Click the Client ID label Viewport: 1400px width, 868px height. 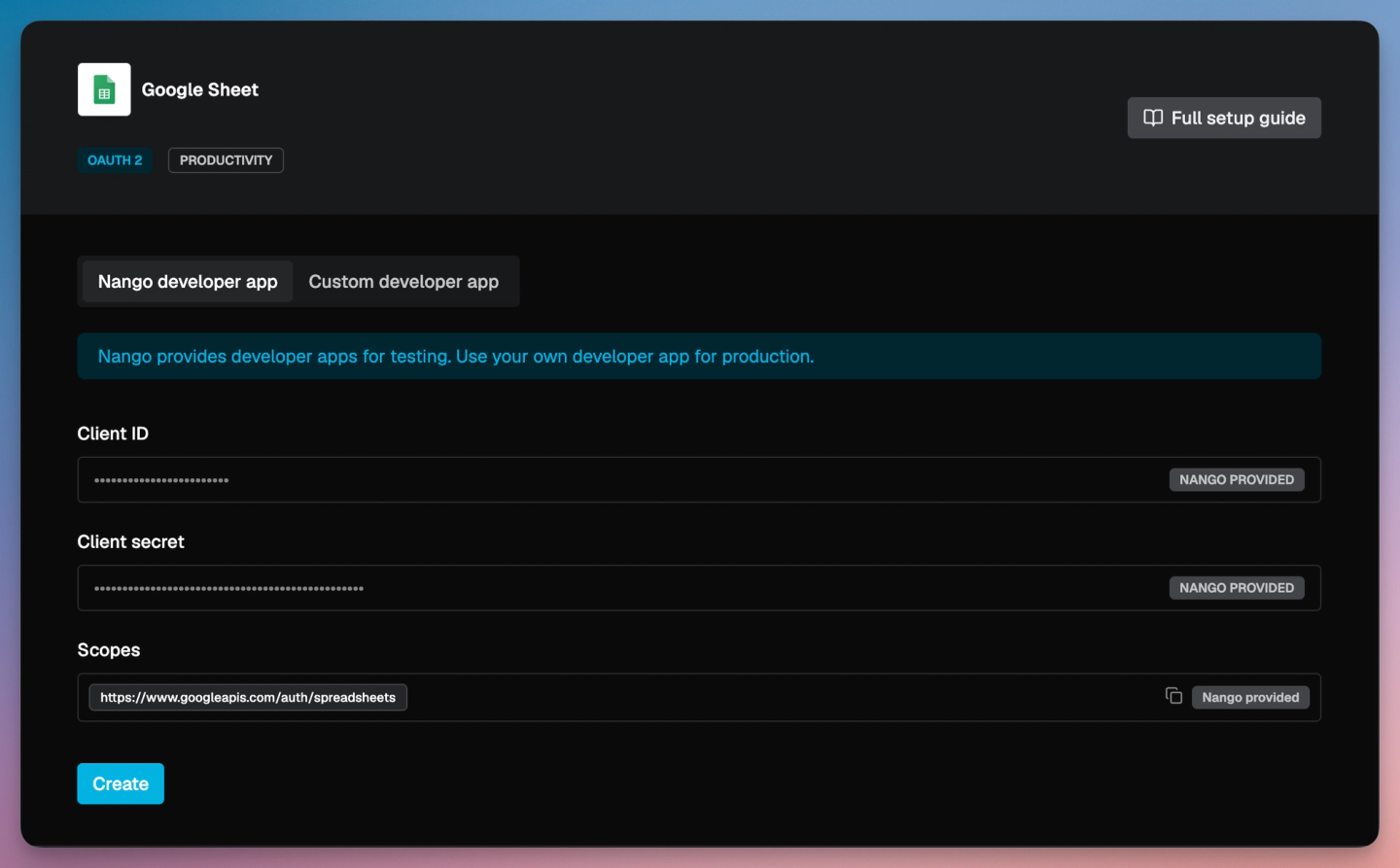coord(113,434)
